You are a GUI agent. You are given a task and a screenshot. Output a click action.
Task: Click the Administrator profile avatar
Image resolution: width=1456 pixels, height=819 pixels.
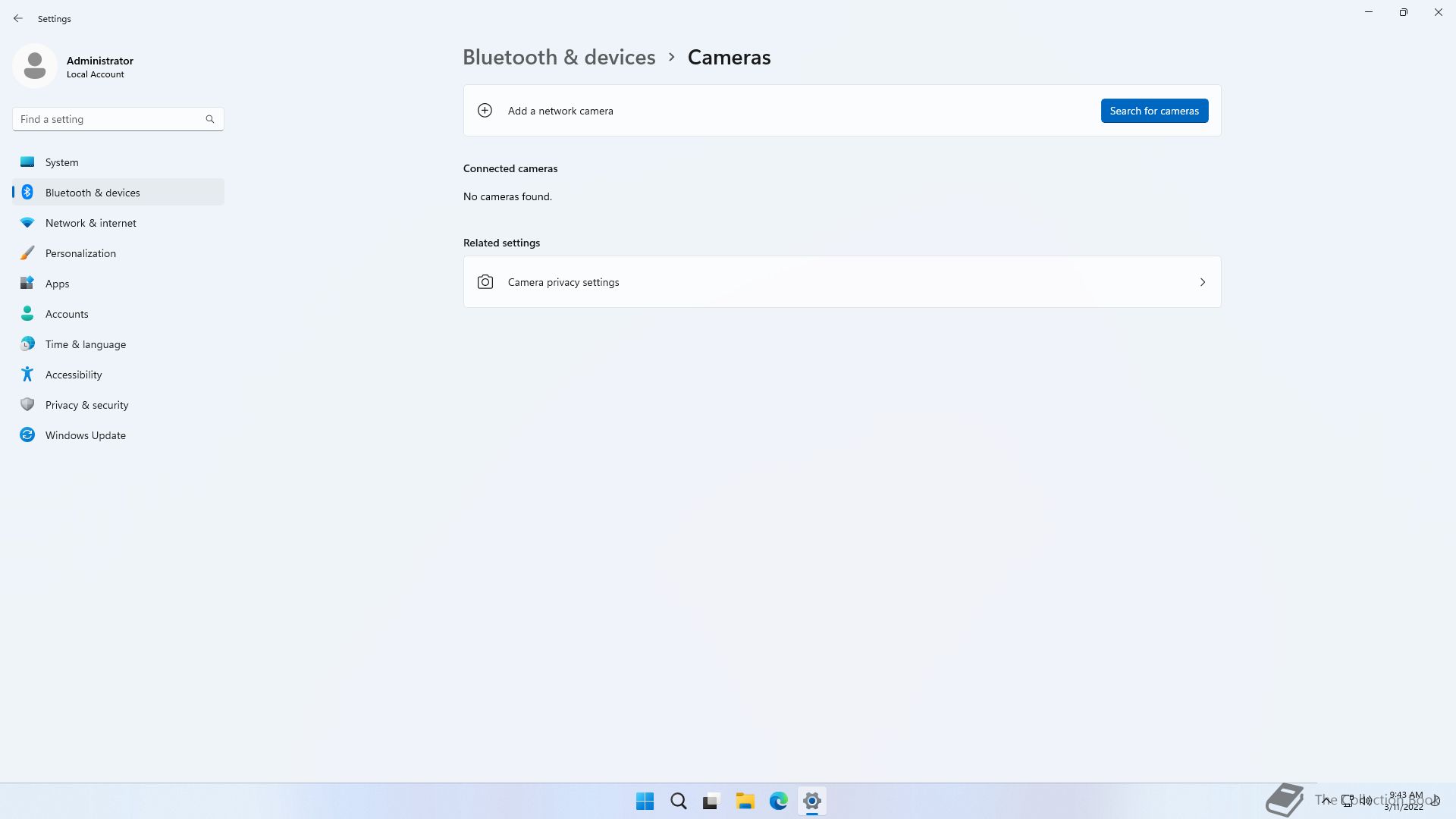click(35, 66)
